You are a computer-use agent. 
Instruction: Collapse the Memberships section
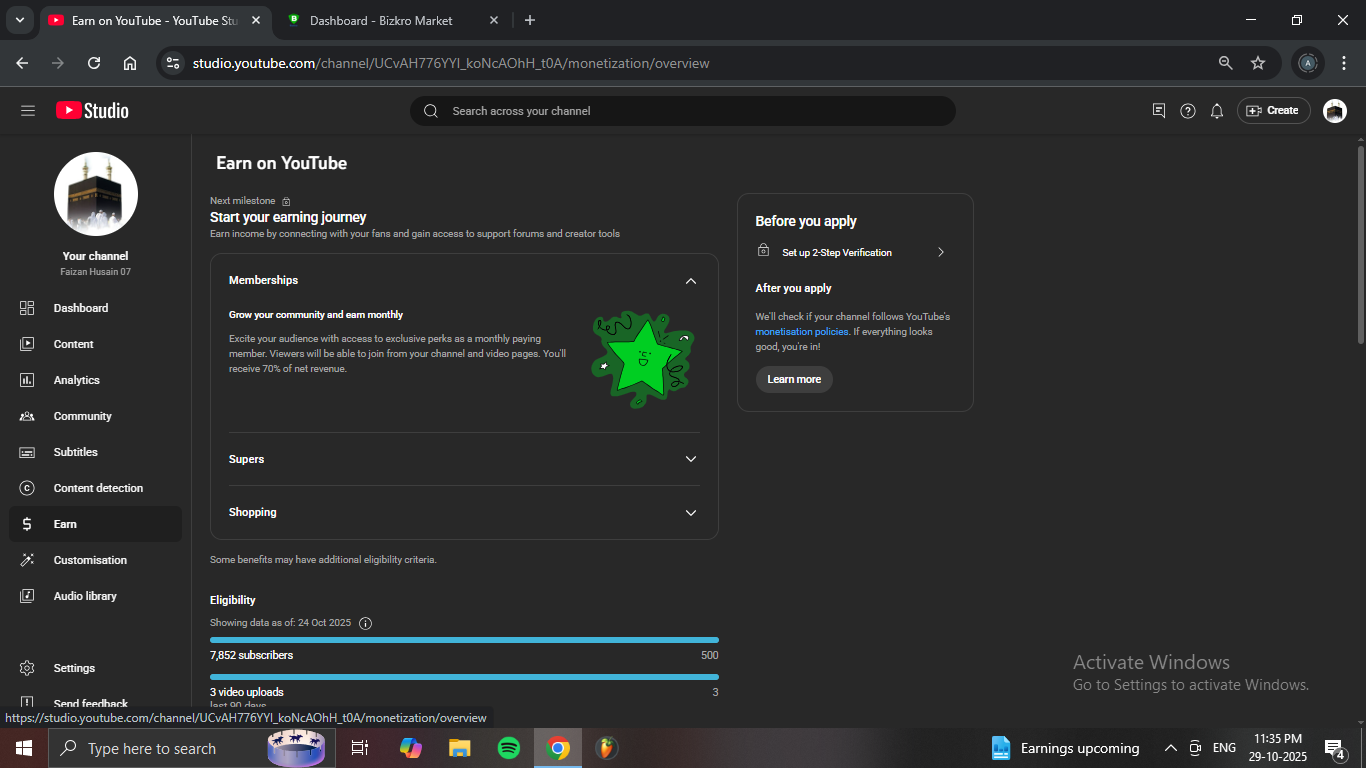tap(690, 281)
